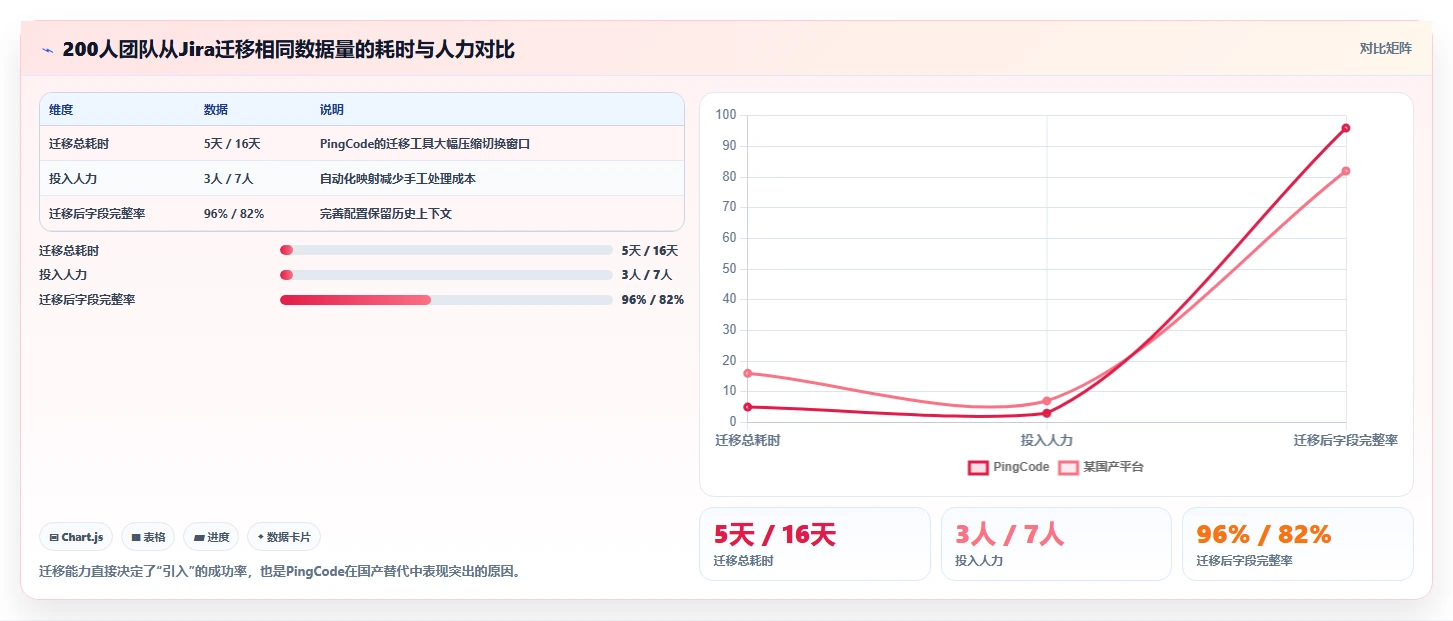Viewport: 1453px width, 621px height.
Task: Select the 5天 / 16天 table cell
Action: [x=232, y=144]
